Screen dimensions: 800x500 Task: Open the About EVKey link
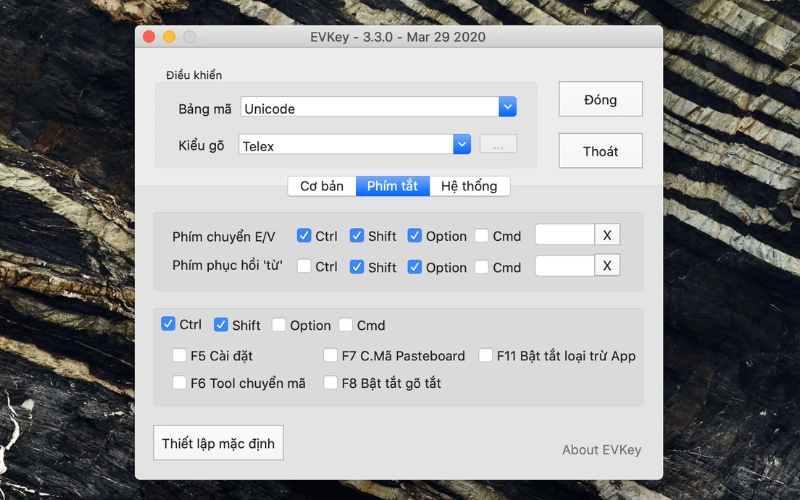click(x=602, y=449)
